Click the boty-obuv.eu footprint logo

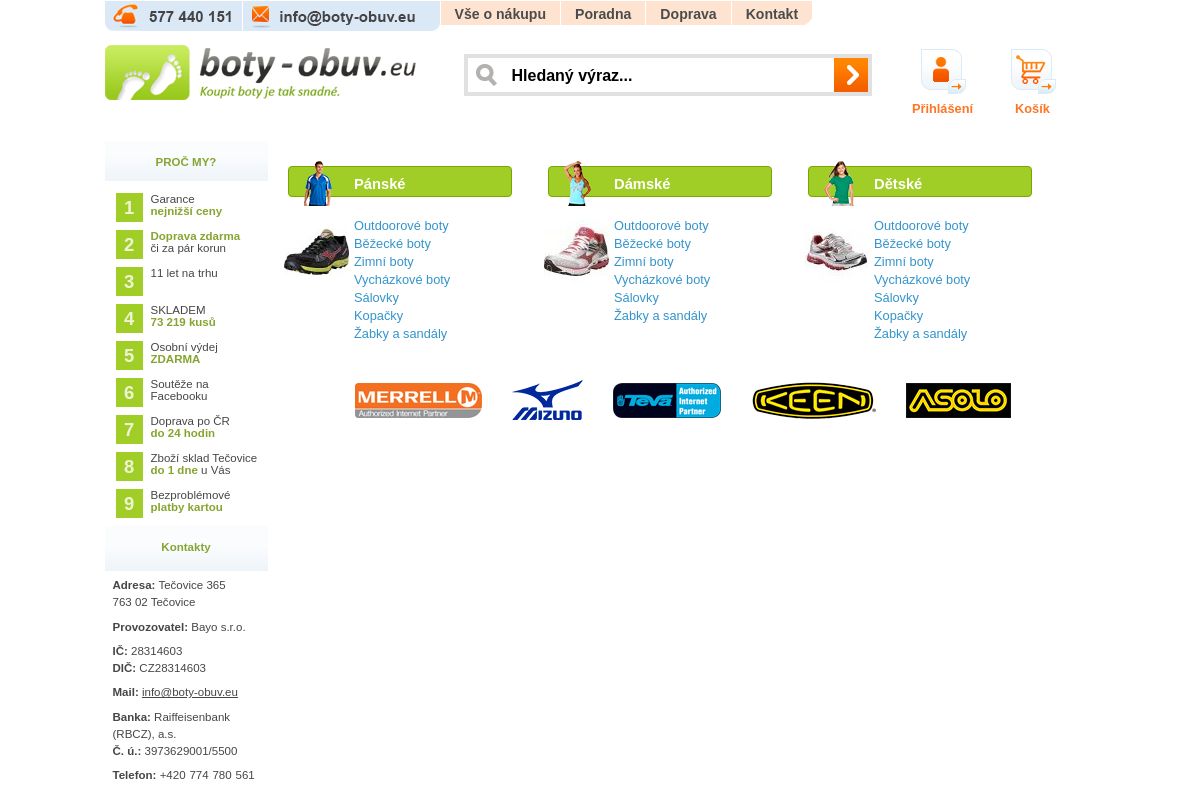point(261,72)
